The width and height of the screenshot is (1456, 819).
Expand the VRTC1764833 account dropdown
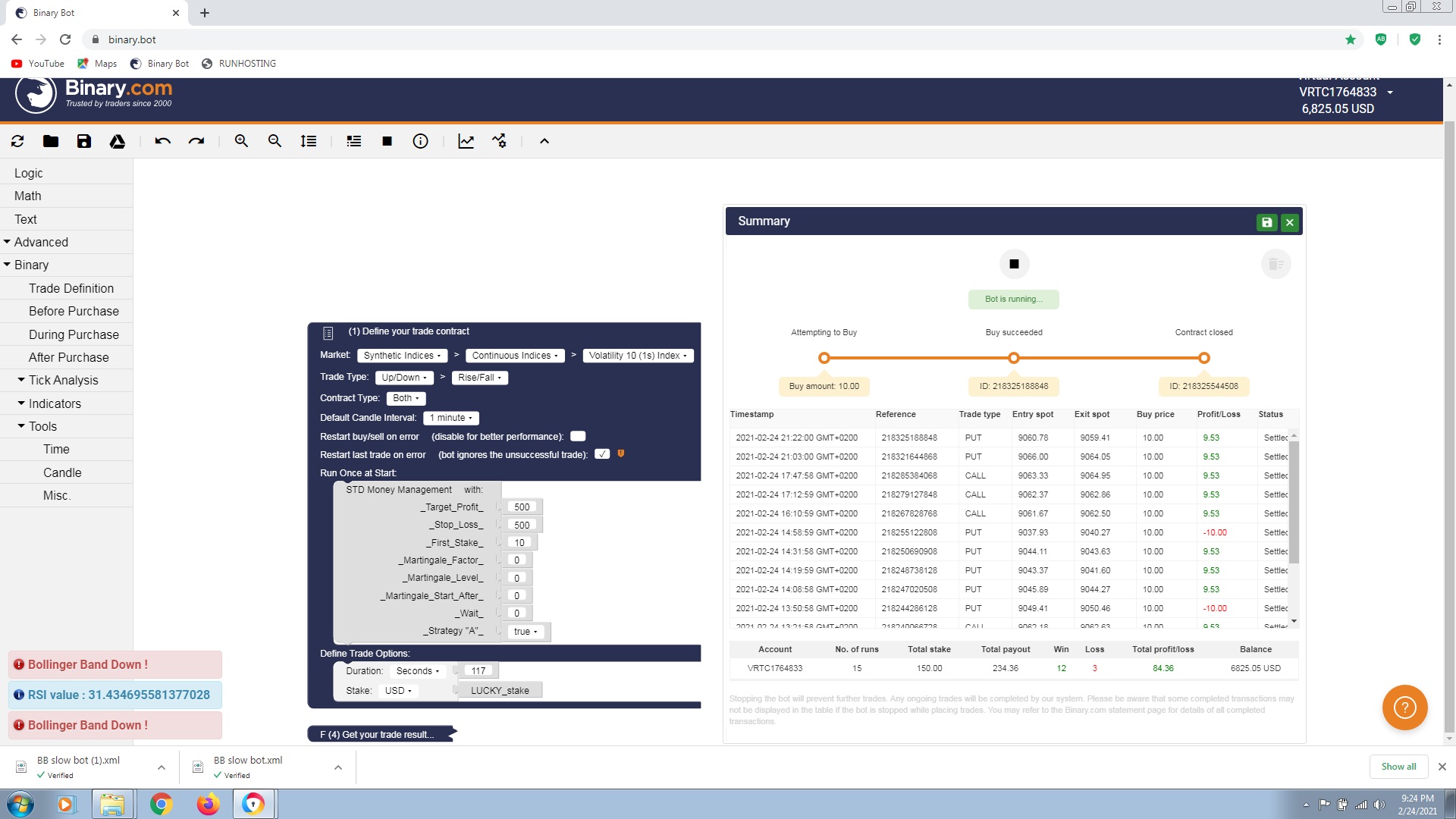coord(1390,92)
